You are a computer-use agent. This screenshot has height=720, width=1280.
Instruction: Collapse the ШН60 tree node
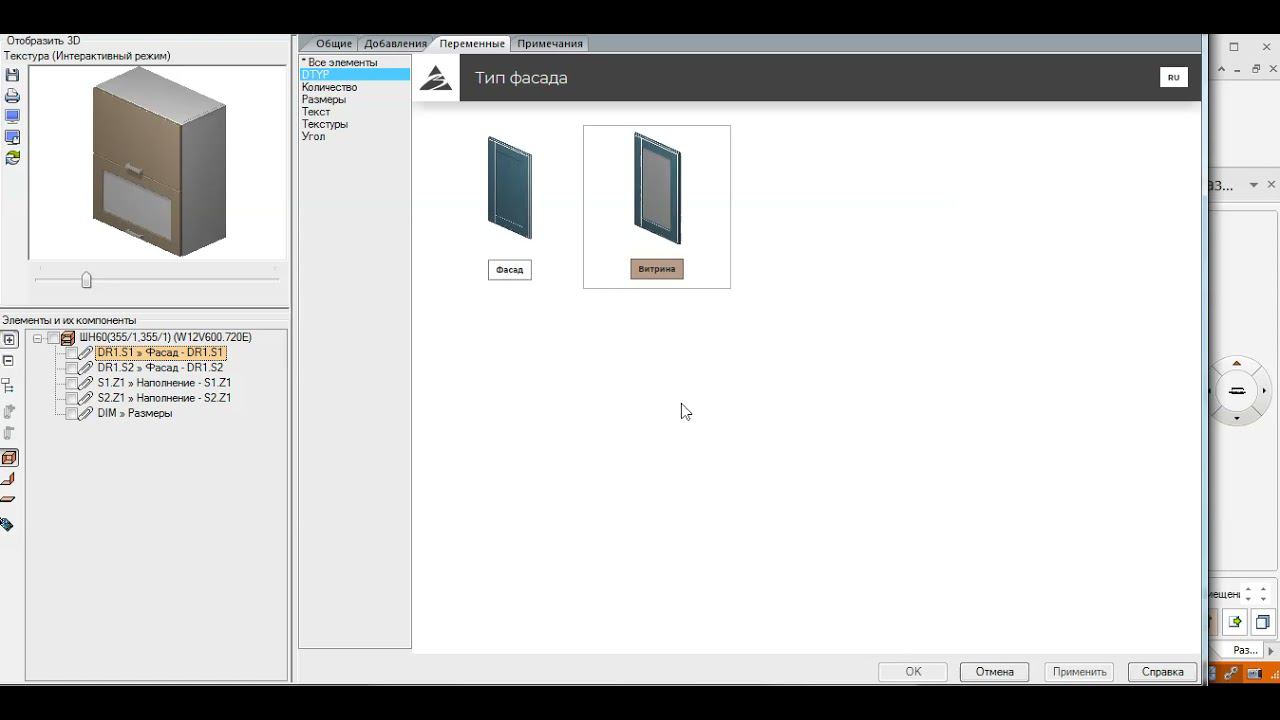(x=38, y=338)
